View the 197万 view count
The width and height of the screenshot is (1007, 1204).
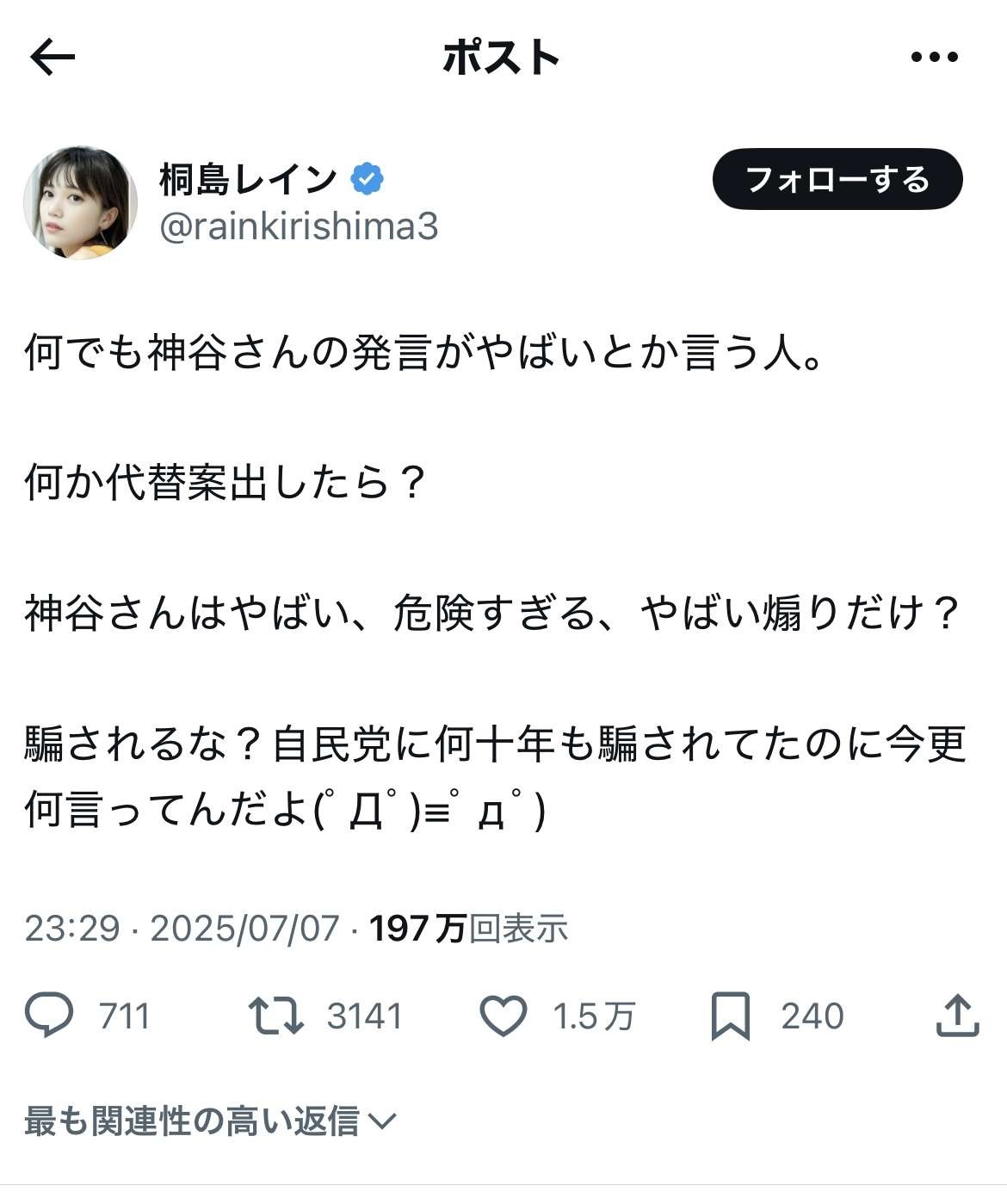[x=468, y=929]
